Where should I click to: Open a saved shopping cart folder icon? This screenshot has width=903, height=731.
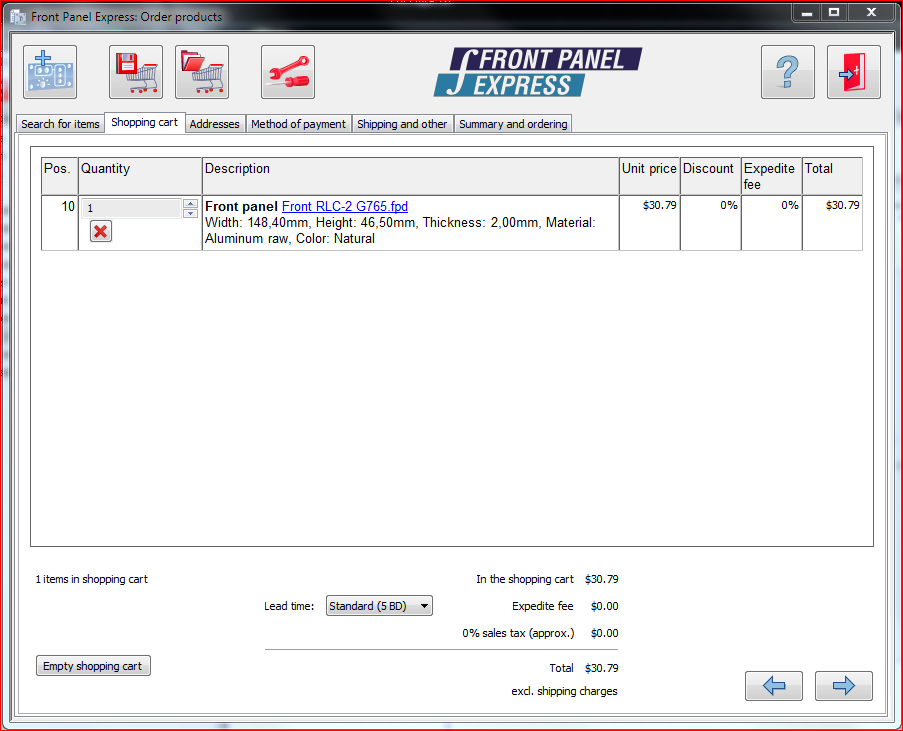[x=202, y=72]
